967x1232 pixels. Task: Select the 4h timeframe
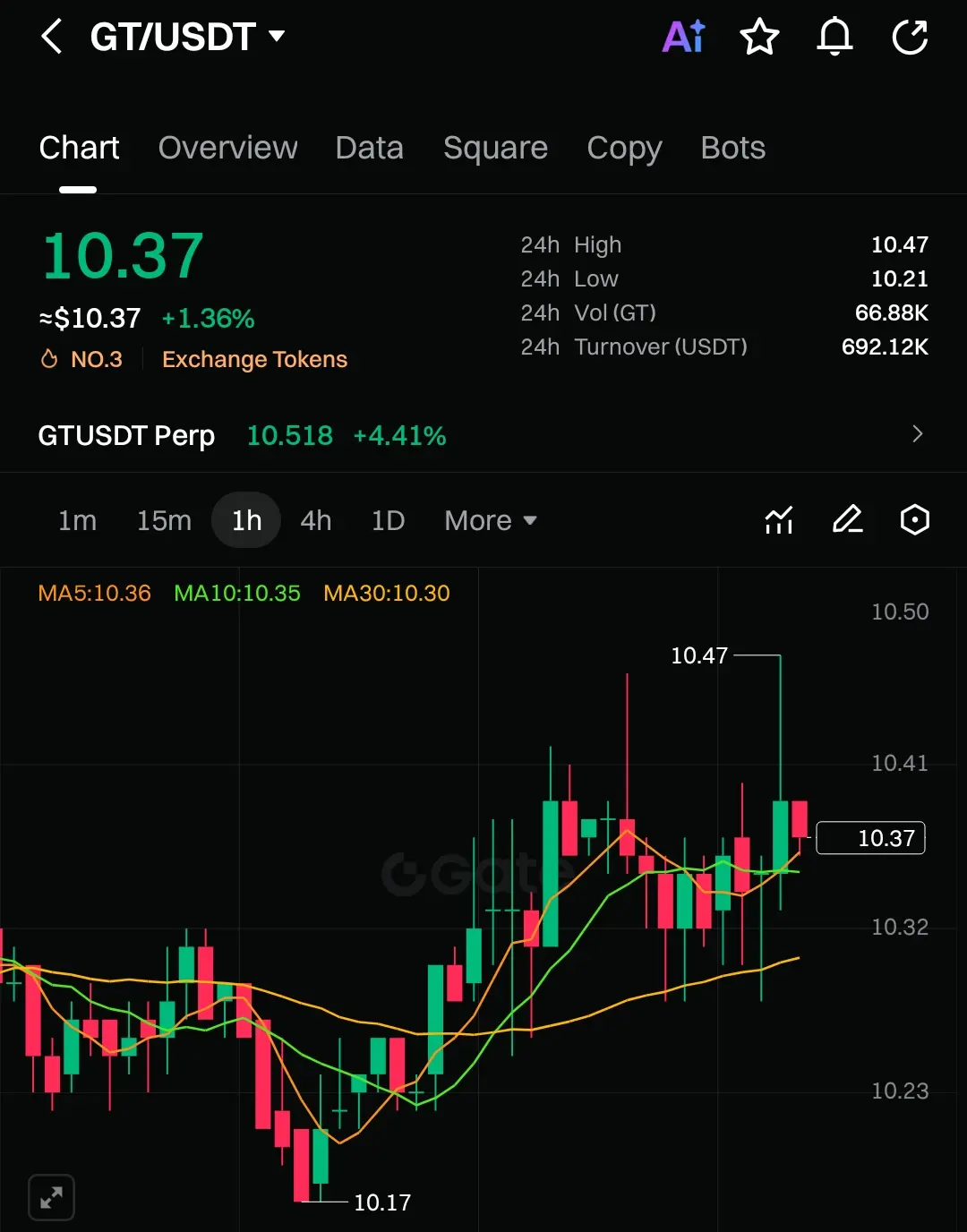(x=316, y=520)
